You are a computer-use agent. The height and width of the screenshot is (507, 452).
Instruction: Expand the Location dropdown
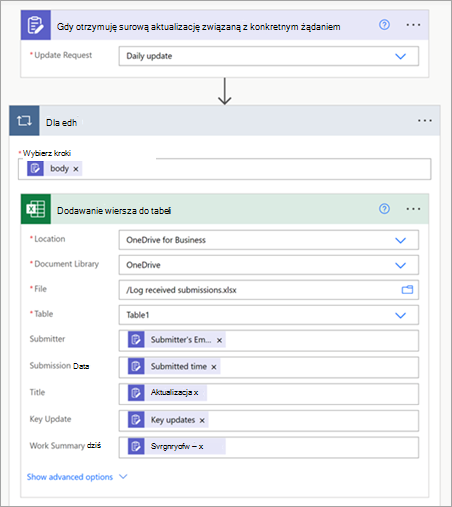(x=400, y=240)
